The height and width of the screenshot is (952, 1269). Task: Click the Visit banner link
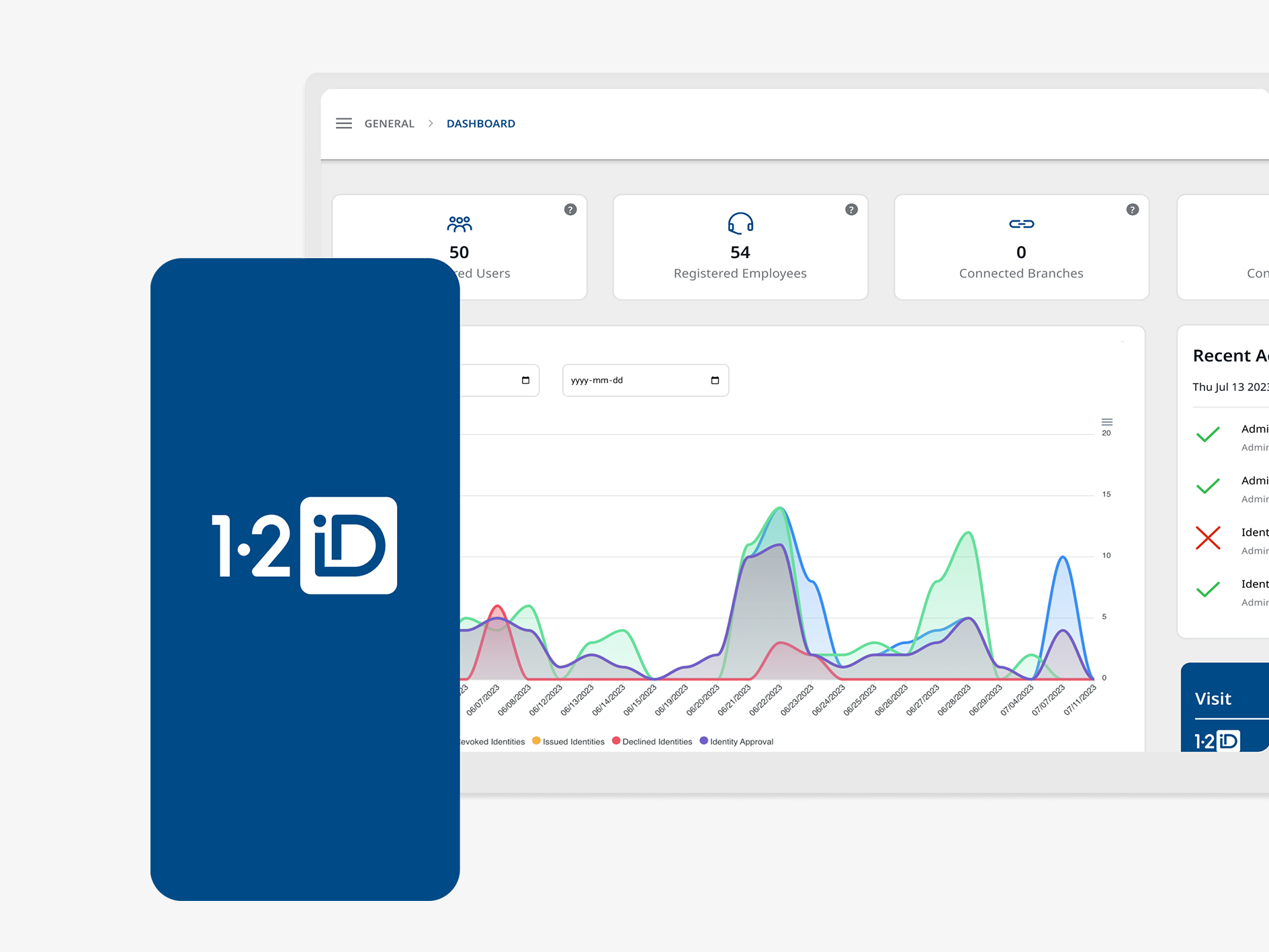tap(1213, 699)
